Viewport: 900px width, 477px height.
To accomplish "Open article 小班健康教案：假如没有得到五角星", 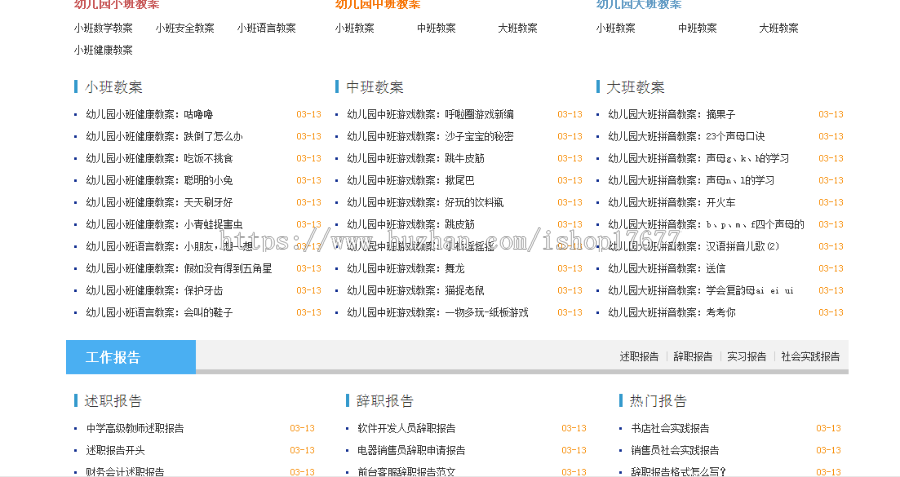I will pyautogui.click(x=179, y=268).
